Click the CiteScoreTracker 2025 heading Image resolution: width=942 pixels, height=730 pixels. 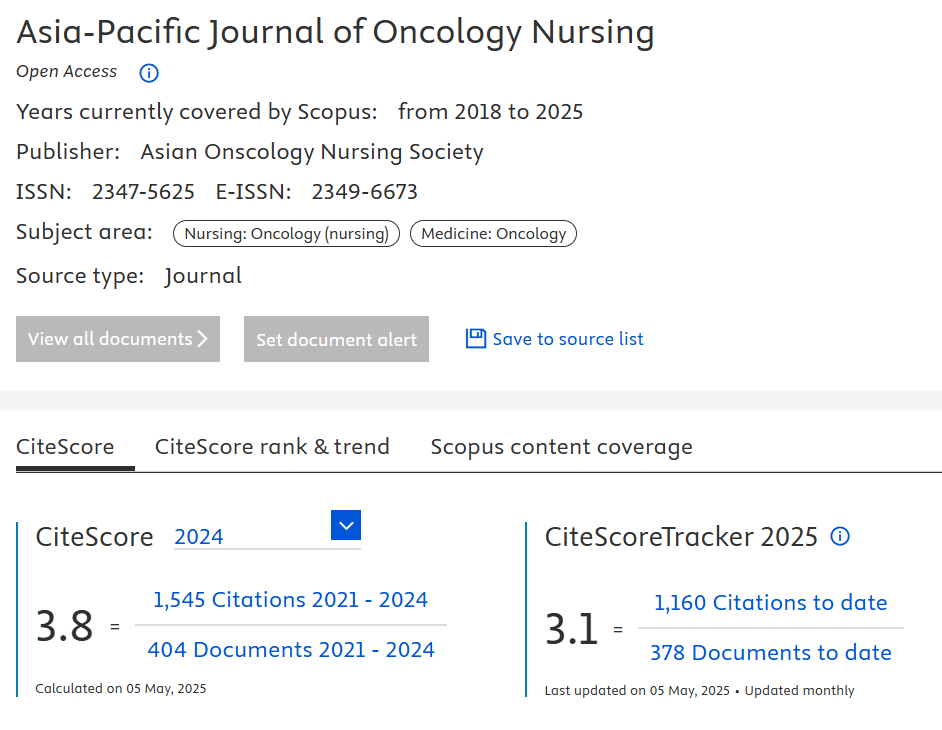coord(681,537)
